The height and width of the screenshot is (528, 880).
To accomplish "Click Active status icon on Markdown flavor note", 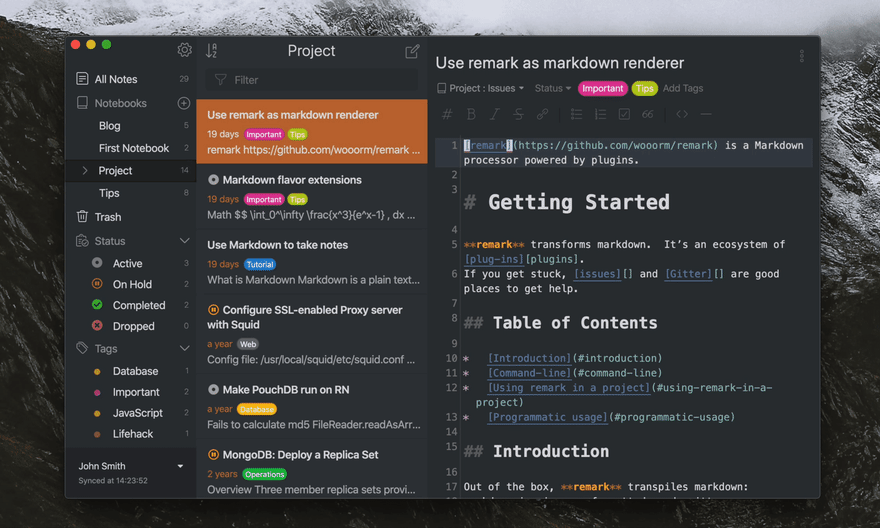I will 213,180.
